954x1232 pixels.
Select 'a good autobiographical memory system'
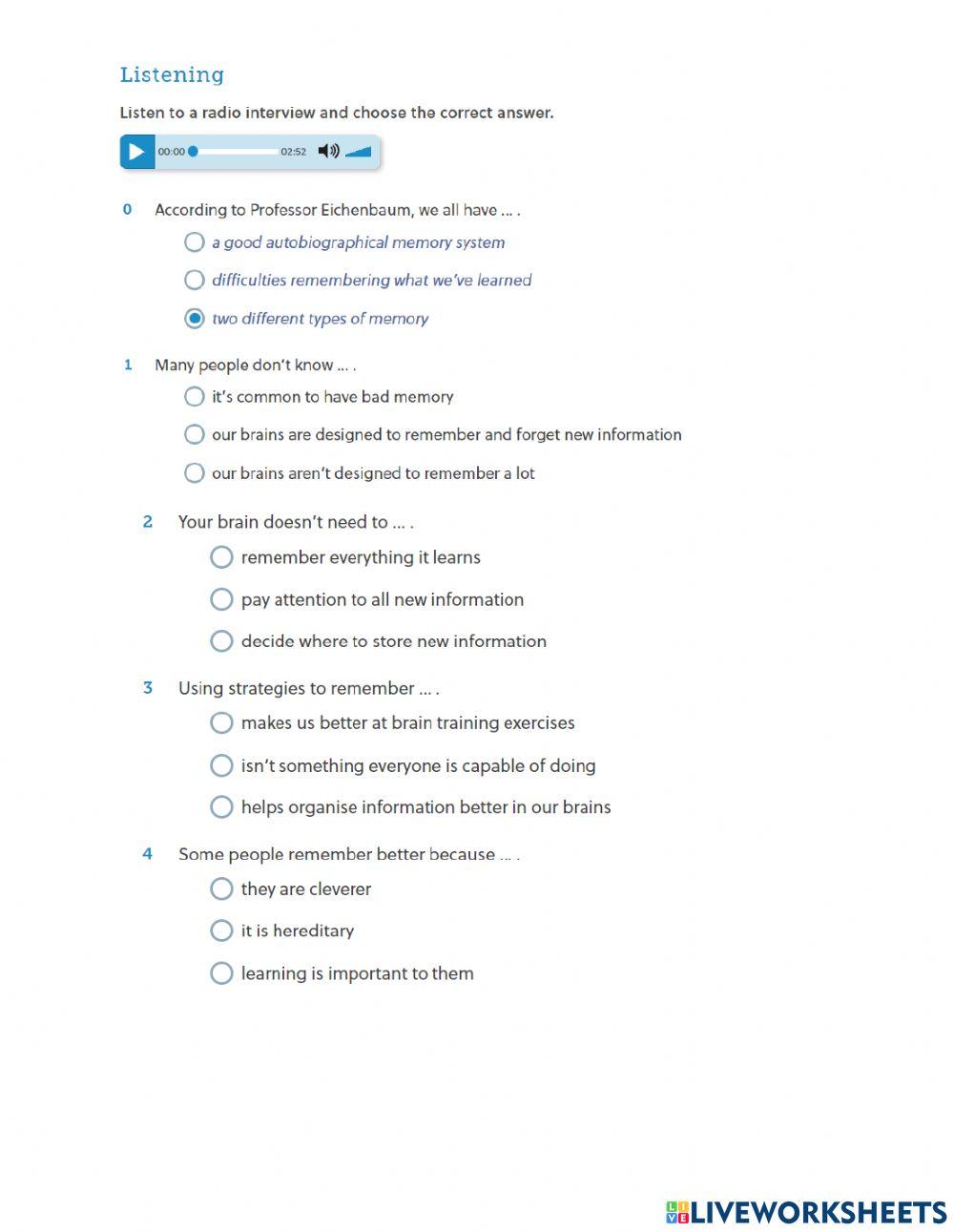coord(195,242)
